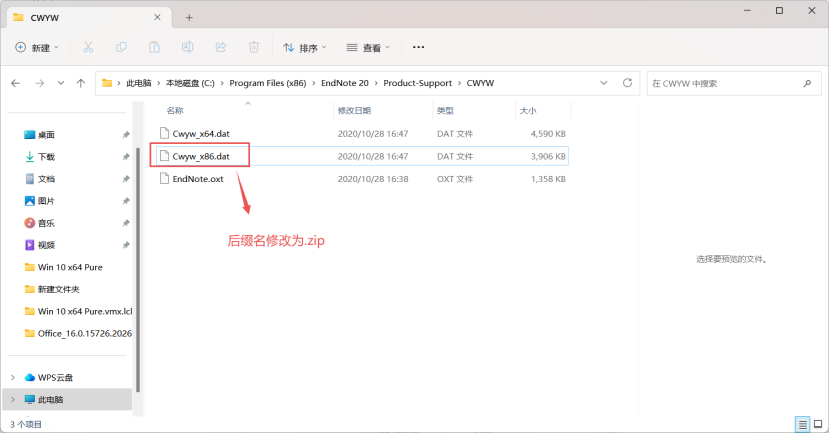Open 下载 in quick access
Image resolution: width=829 pixels, height=433 pixels.
click(x=46, y=156)
